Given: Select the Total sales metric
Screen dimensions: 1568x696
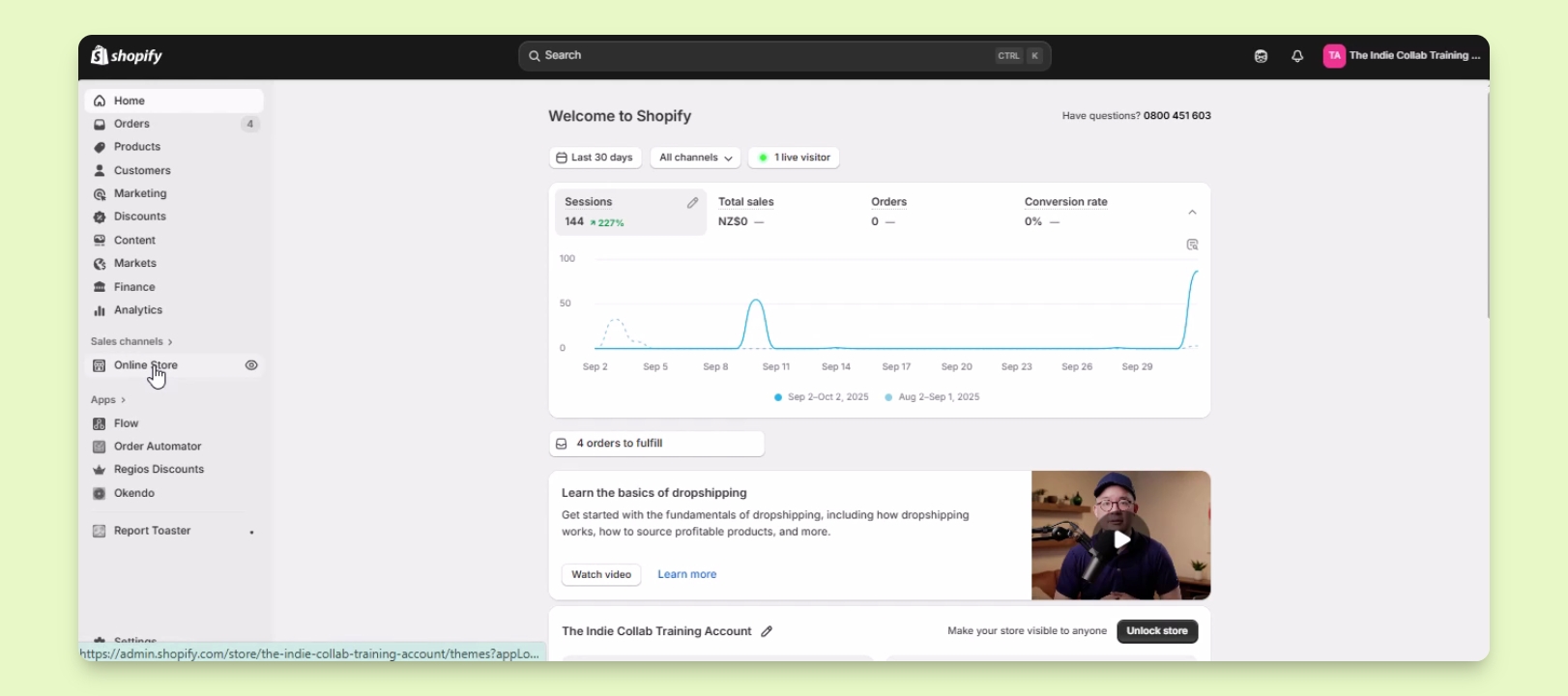Looking at the screenshot, I should 783,212.
